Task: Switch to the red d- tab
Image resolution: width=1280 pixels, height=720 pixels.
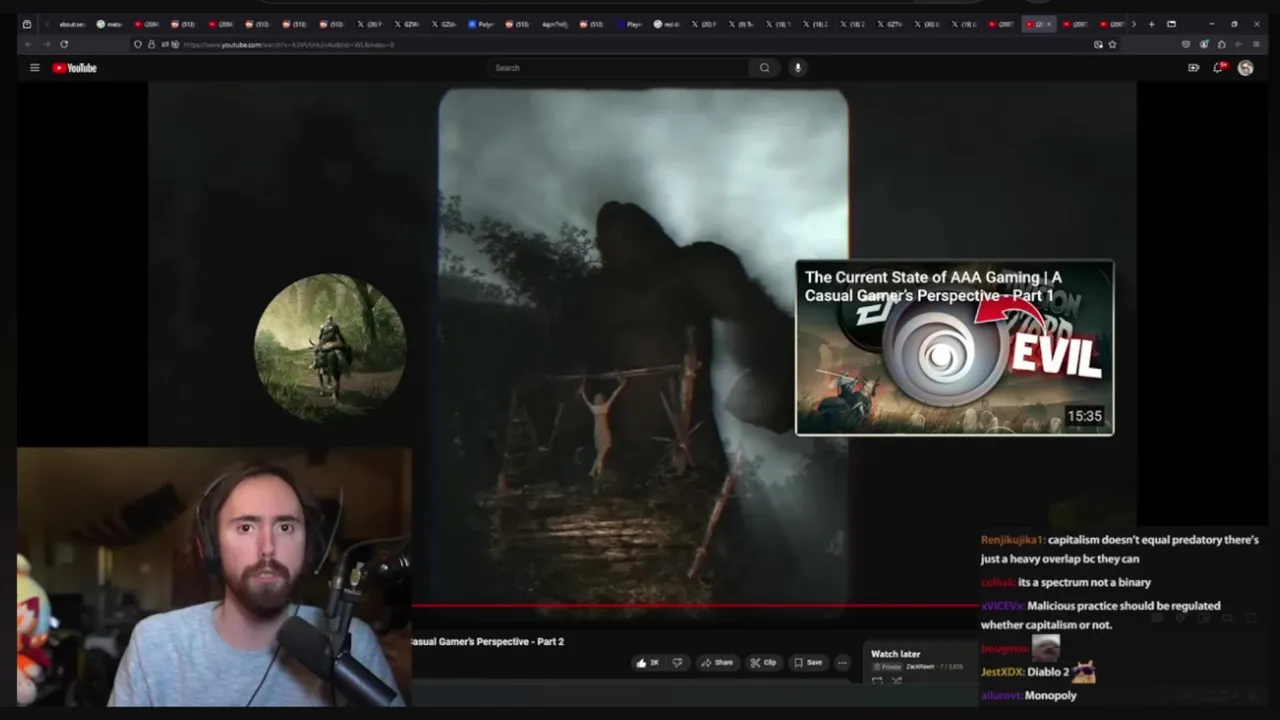Action: point(667,24)
